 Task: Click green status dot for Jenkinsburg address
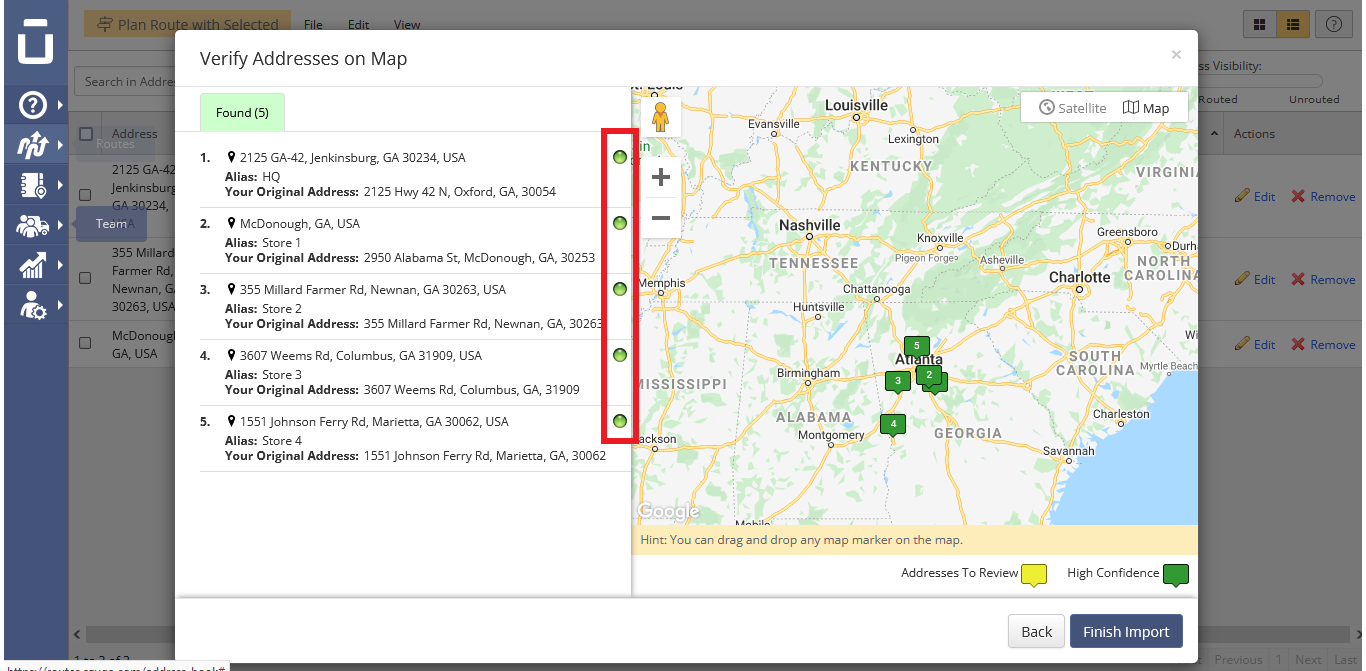point(620,157)
